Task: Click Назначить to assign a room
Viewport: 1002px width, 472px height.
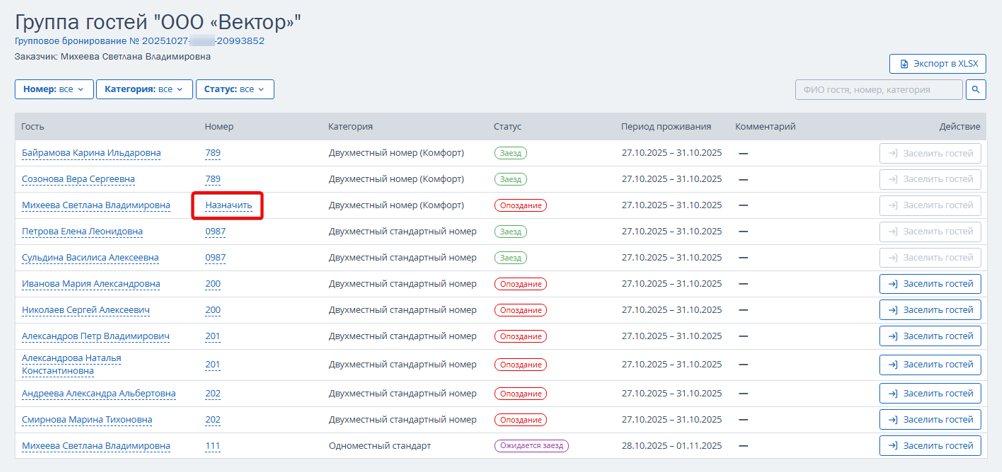Action: 227,206
